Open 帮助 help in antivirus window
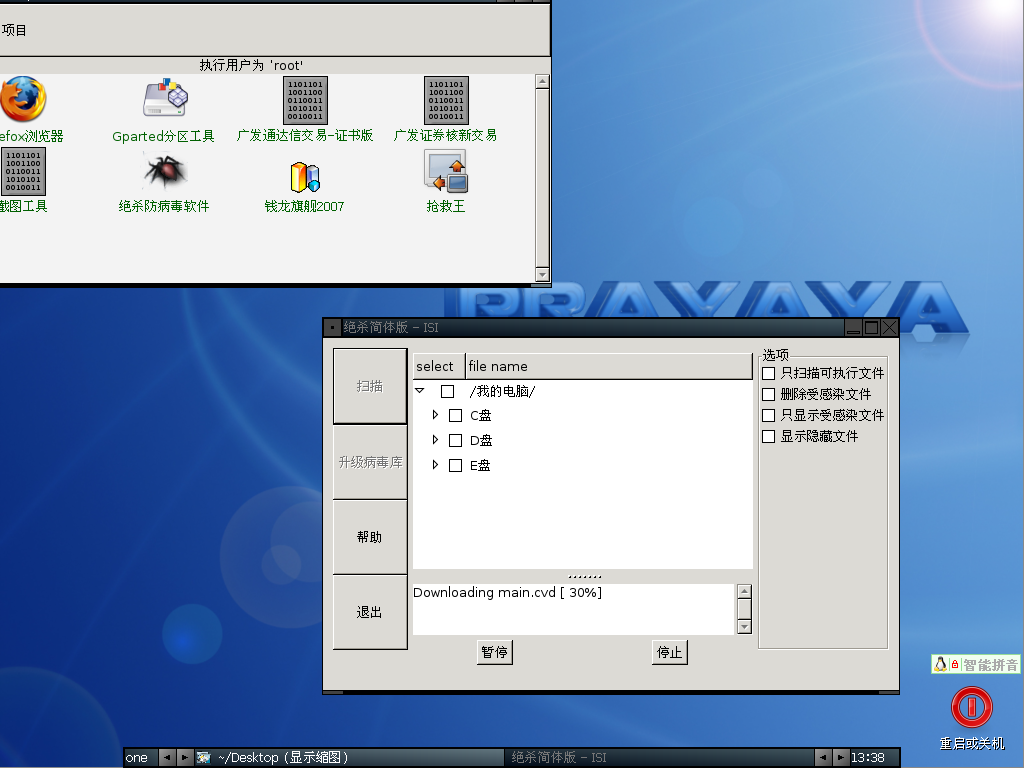 point(370,537)
